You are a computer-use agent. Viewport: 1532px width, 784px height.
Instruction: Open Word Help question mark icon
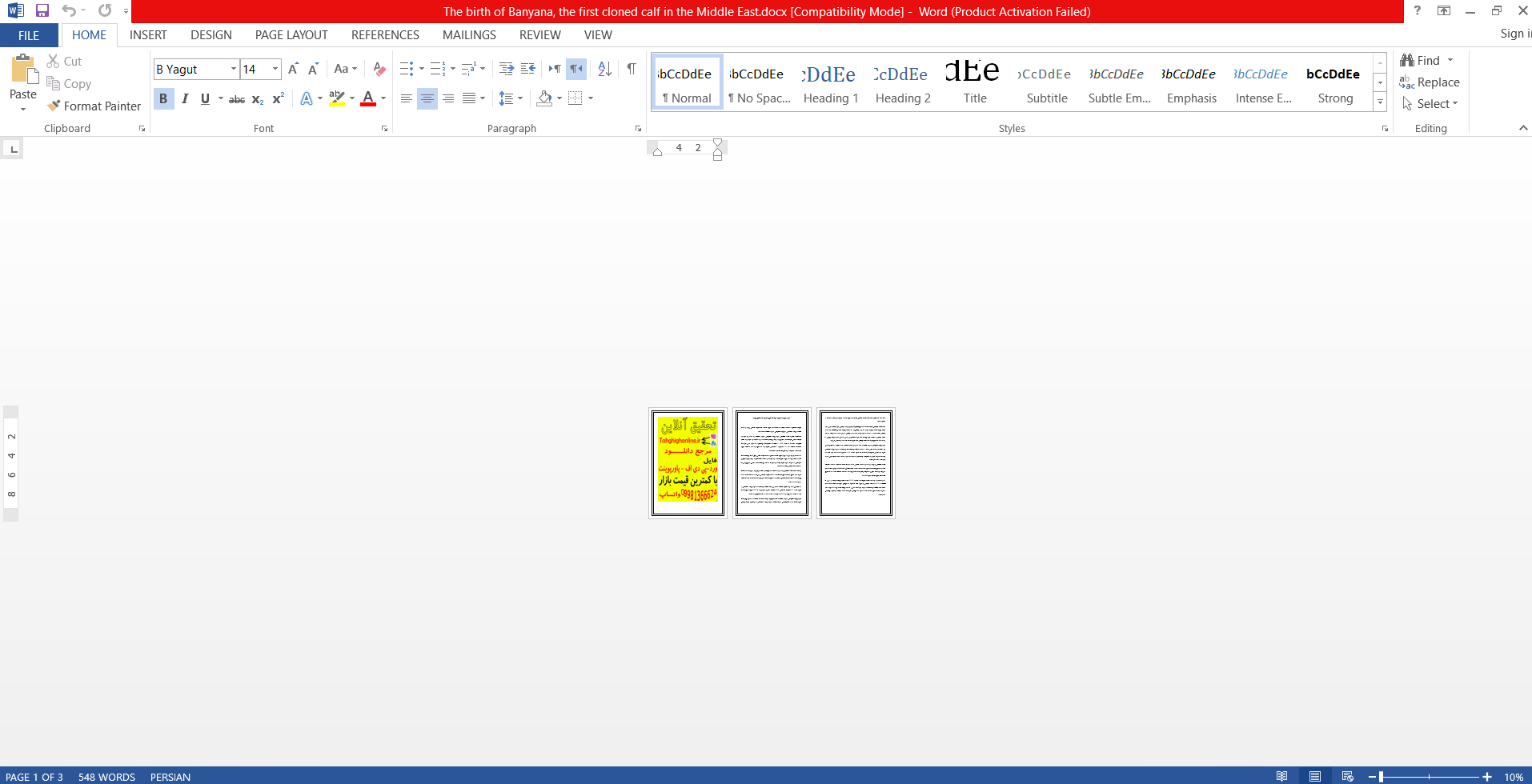(x=1418, y=10)
